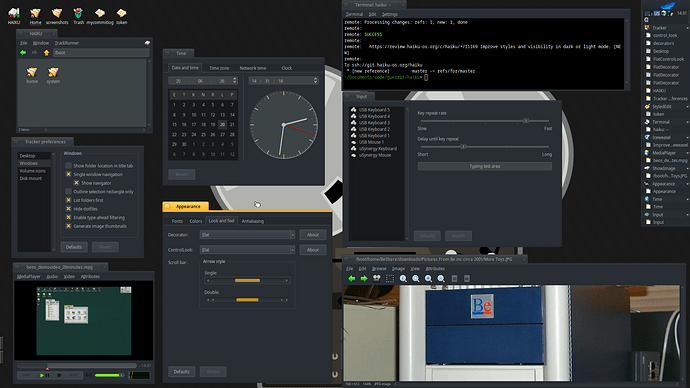
Task: Click previous image green arrow in ShowImage
Action: pyautogui.click(x=352, y=278)
